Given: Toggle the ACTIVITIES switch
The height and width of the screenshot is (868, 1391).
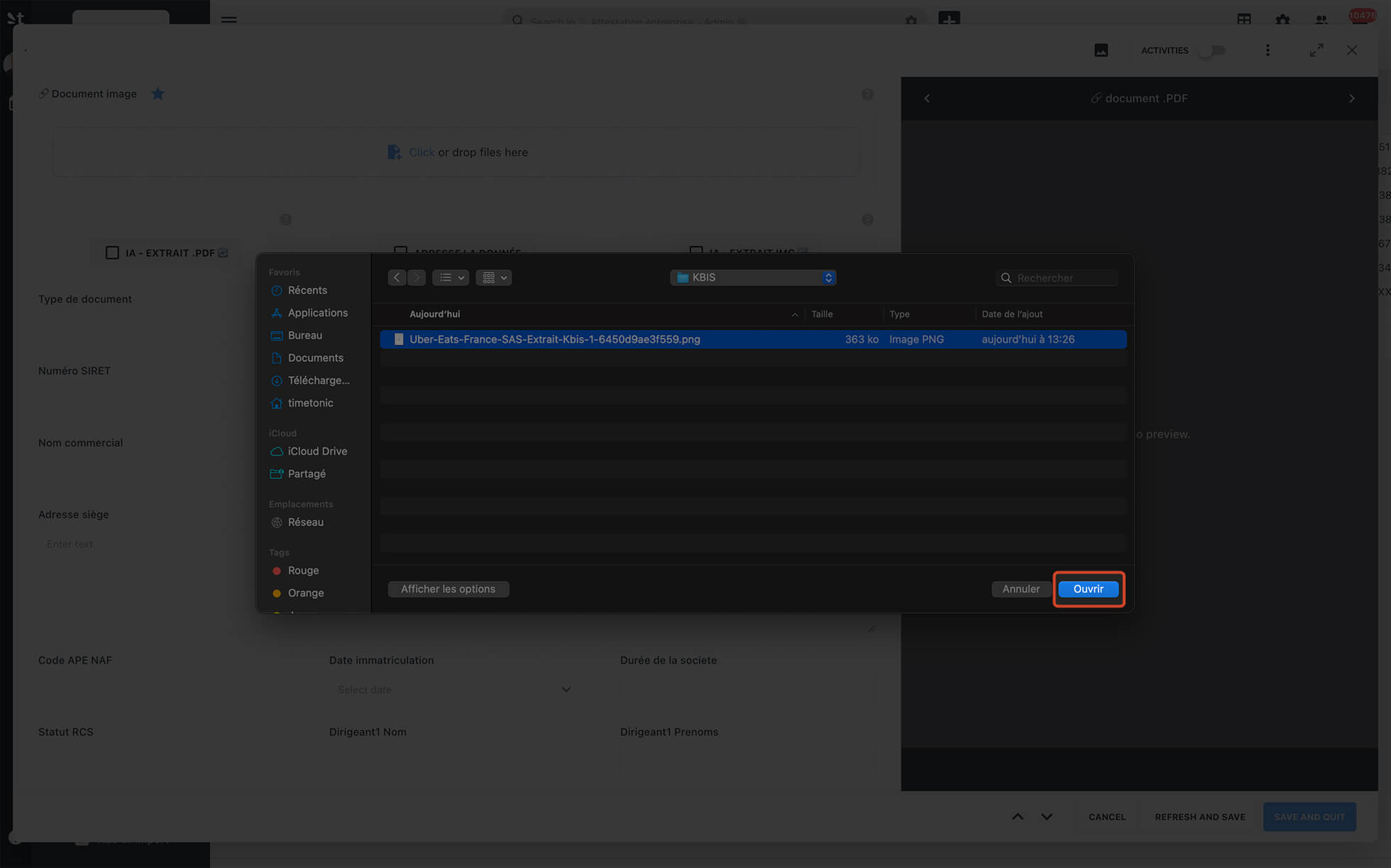Looking at the screenshot, I should click(1212, 50).
